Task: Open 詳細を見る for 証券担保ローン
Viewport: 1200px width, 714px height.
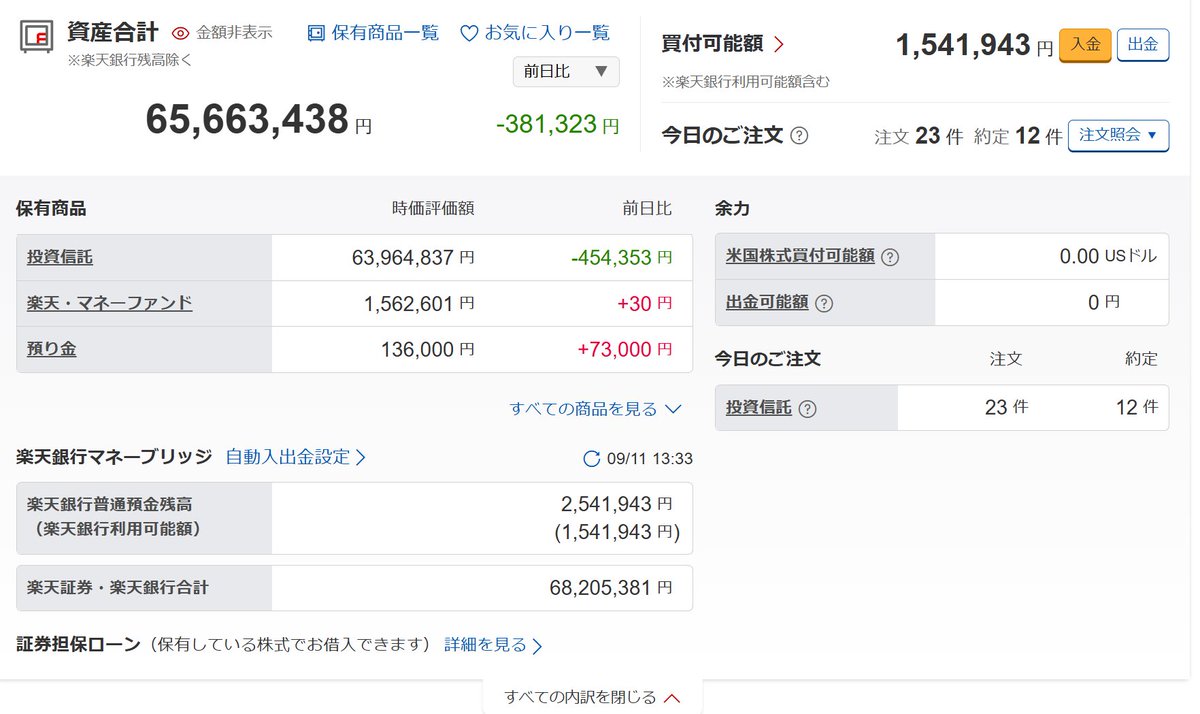Action: click(494, 645)
